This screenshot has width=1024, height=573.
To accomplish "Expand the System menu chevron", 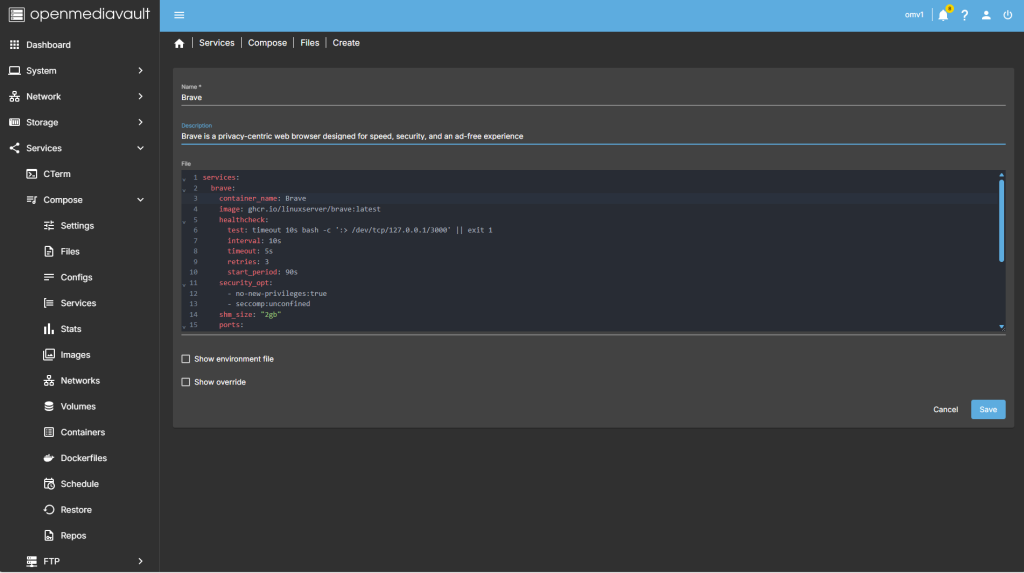I will click(x=140, y=71).
